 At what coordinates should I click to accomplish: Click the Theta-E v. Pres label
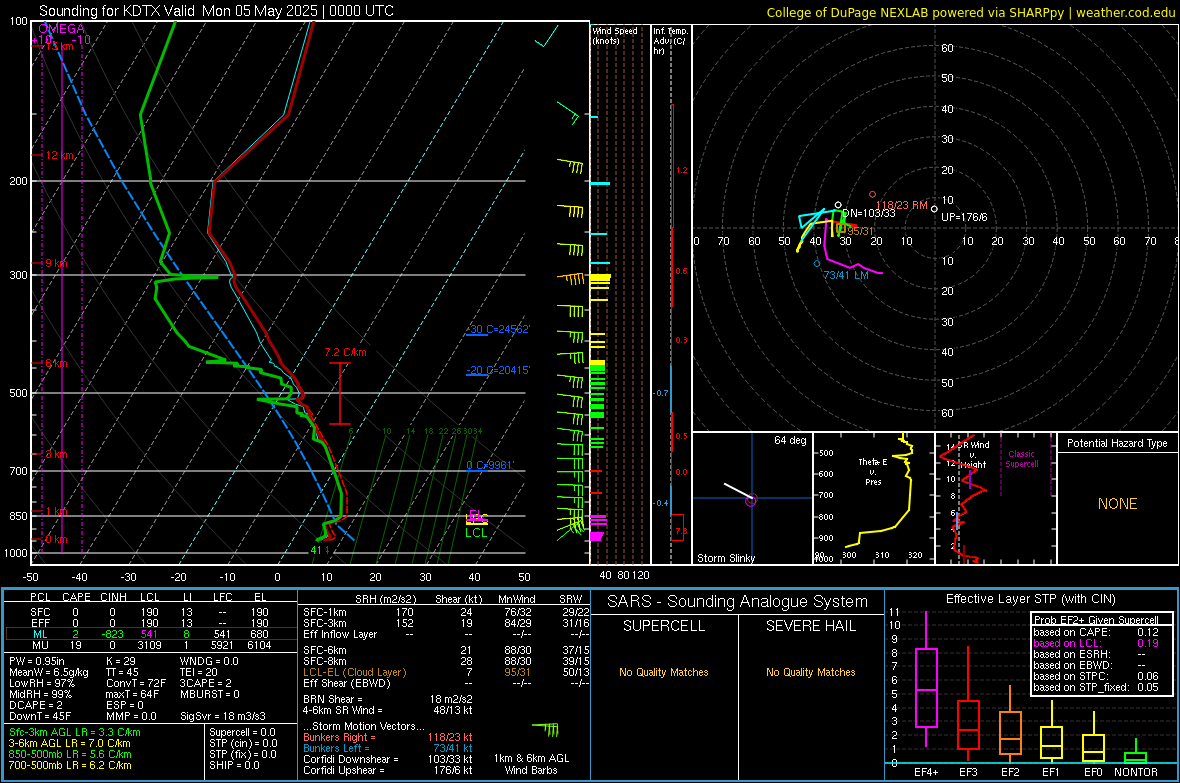coord(873,471)
